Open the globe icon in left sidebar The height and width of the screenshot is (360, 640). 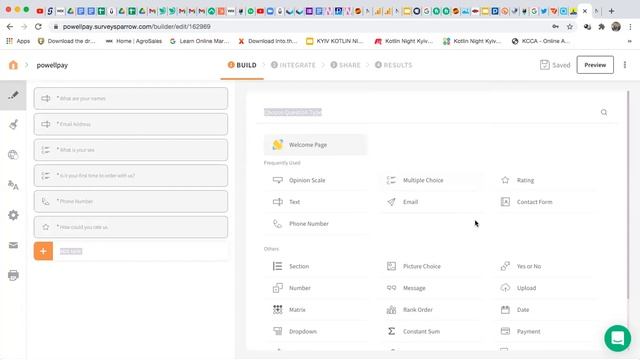tap(13, 155)
